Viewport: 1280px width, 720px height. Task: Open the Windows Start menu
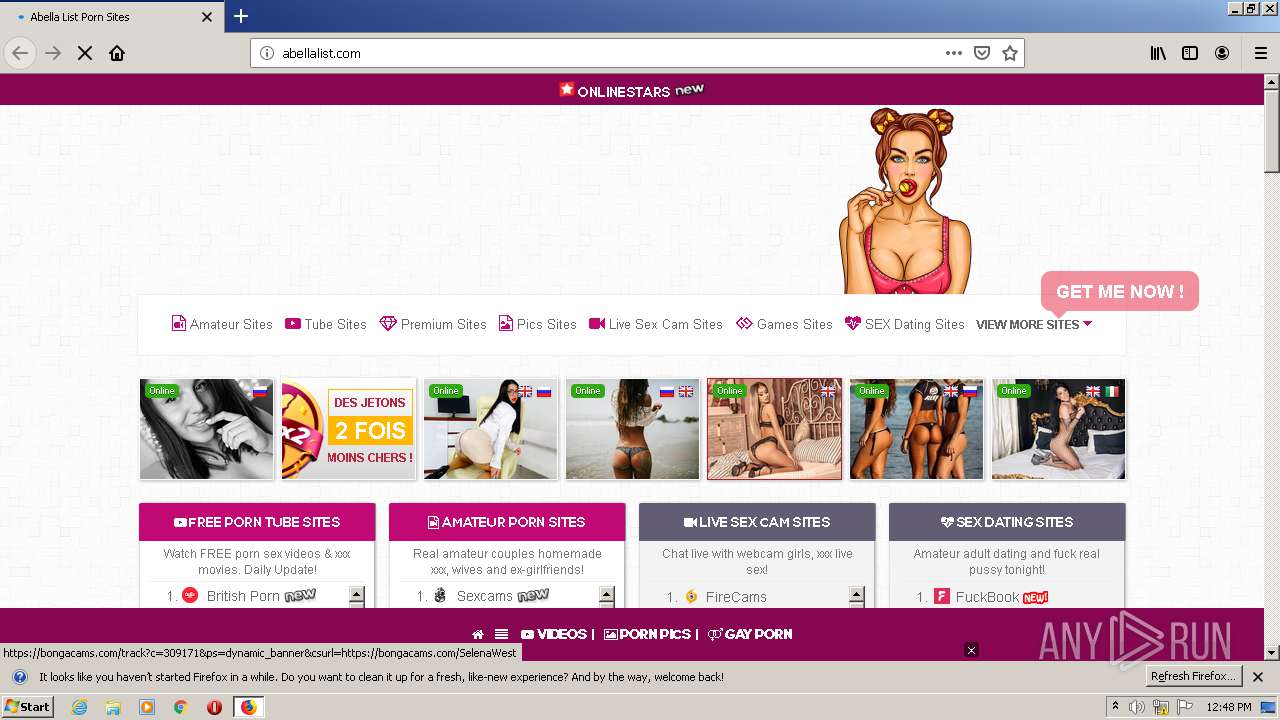point(28,707)
